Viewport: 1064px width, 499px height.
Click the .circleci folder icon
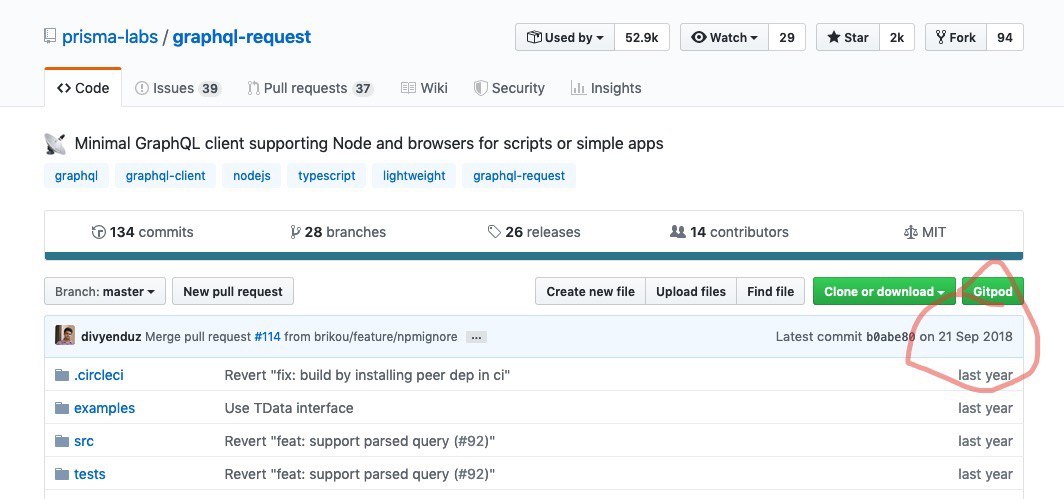(x=62, y=375)
